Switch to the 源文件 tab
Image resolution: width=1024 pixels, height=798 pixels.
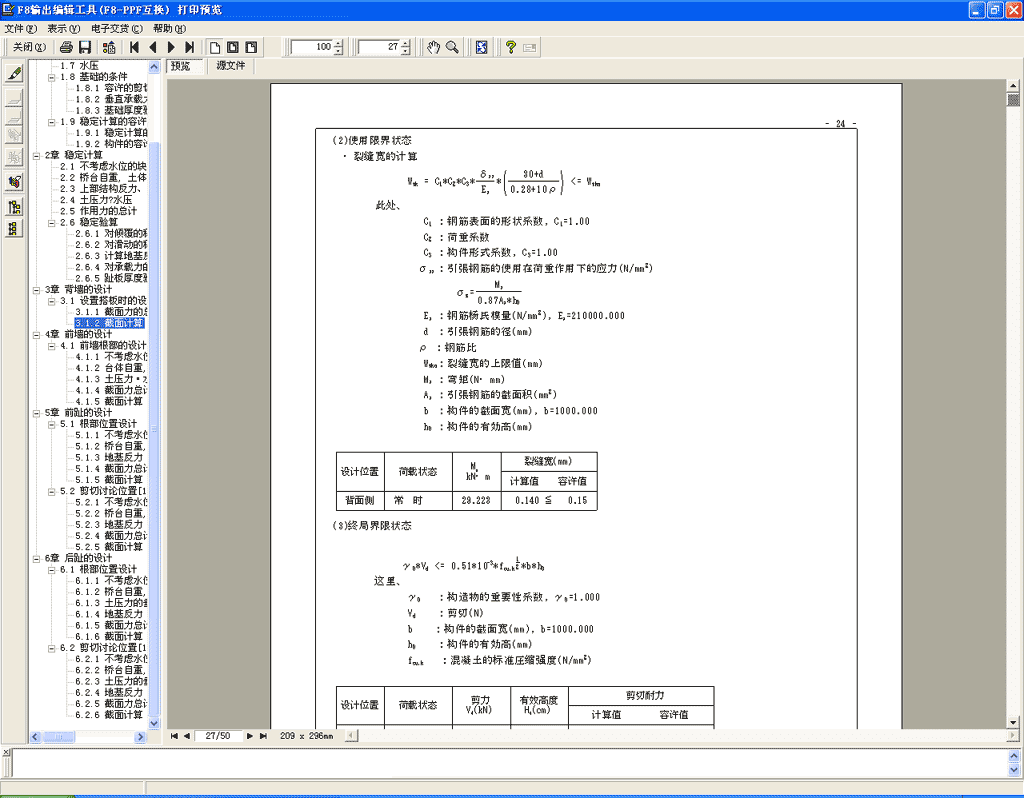231,65
